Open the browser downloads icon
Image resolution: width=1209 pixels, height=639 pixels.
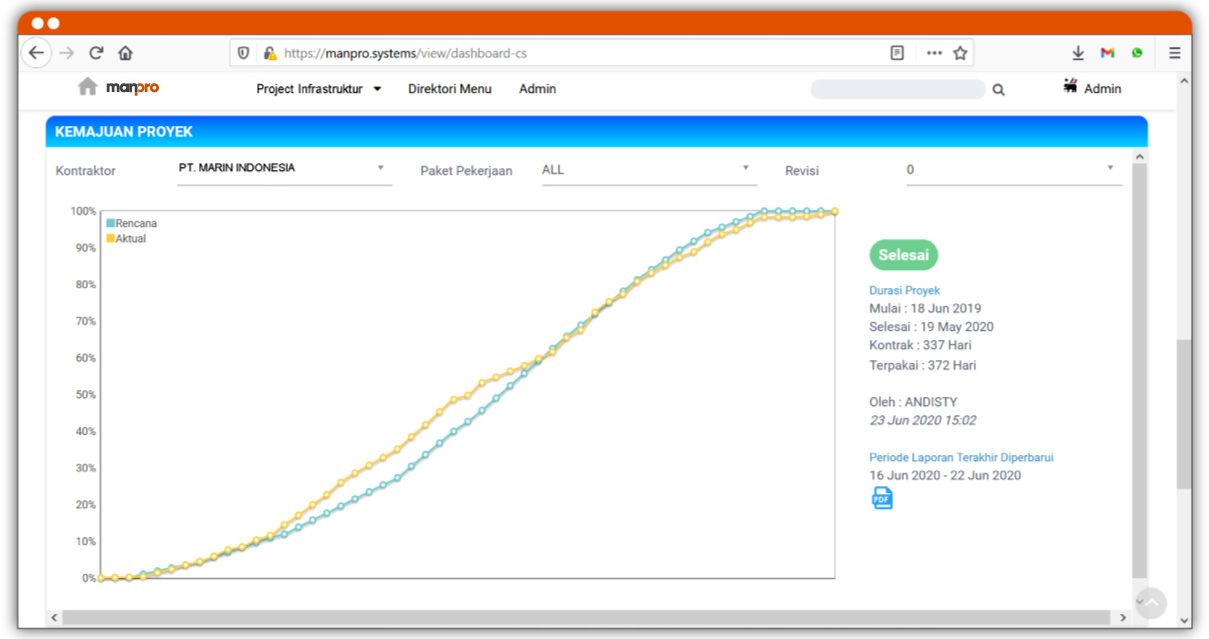pyautogui.click(x=1078, y=53)
